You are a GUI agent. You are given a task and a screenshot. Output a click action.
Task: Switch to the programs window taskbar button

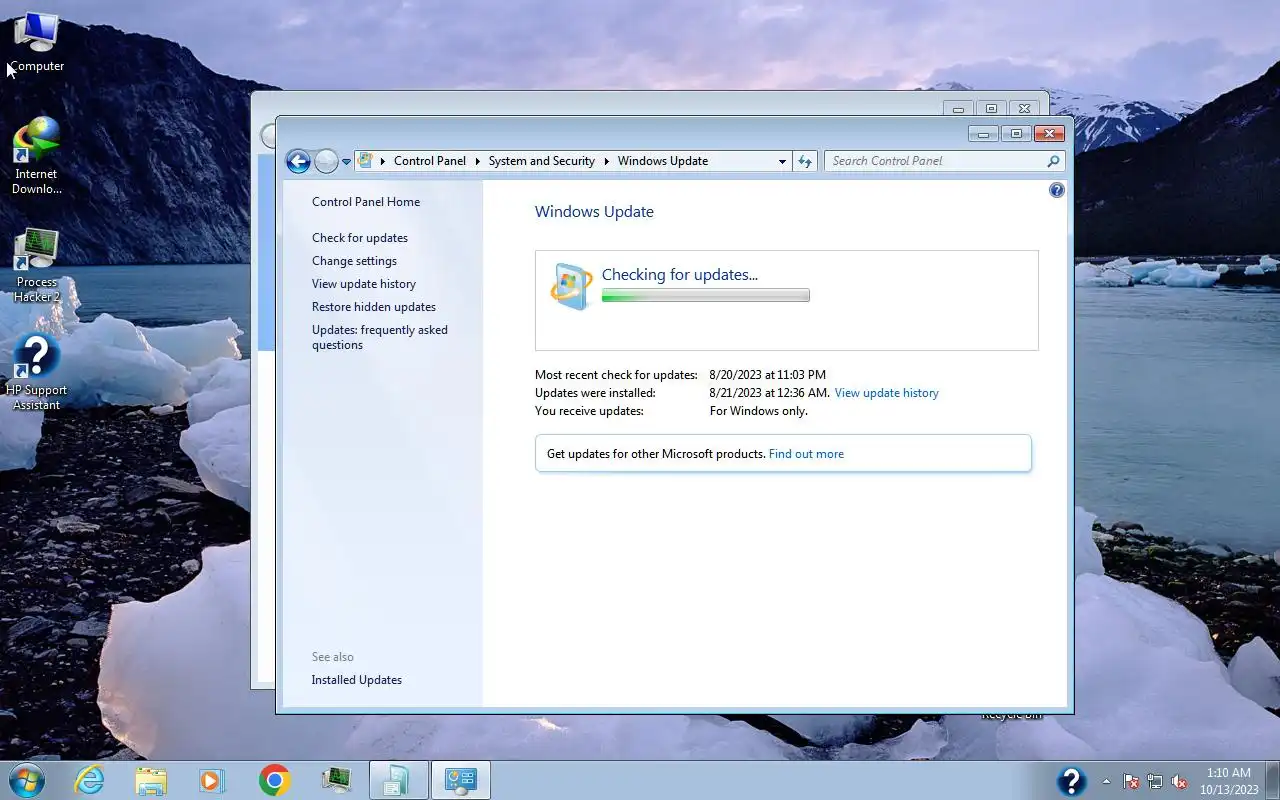tap(398, 780)
